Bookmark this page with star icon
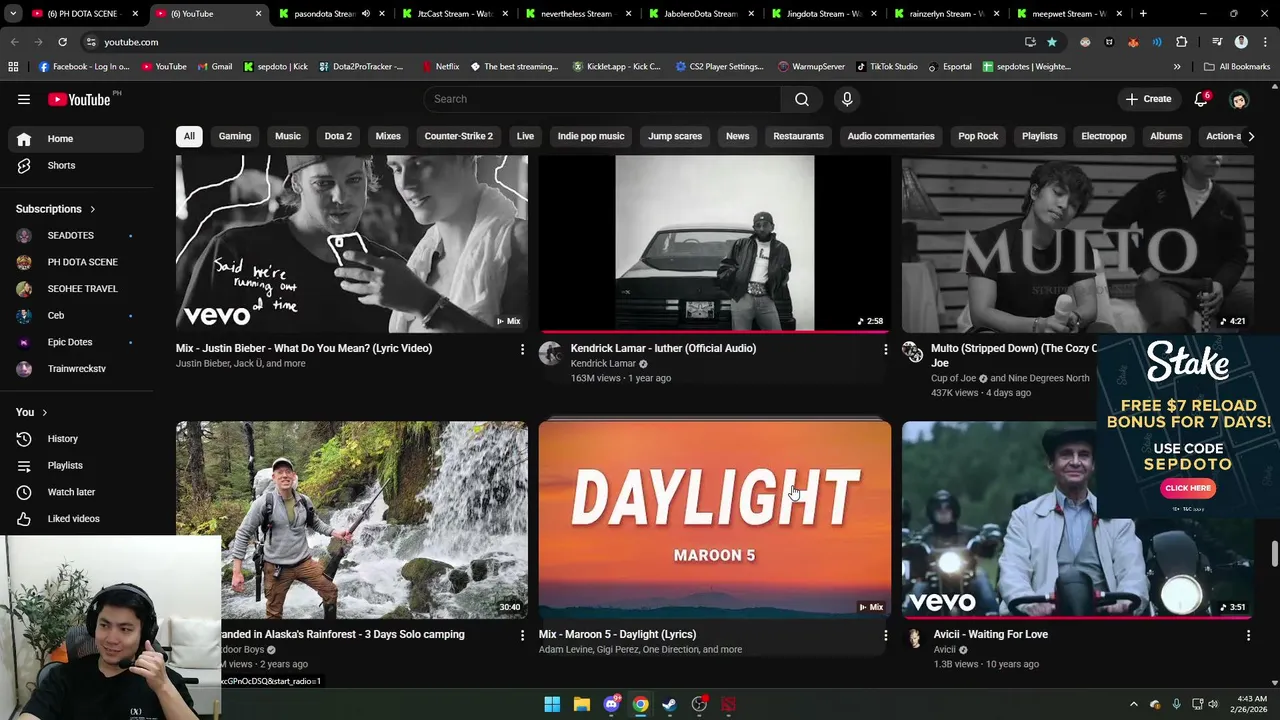This screenshot has width=1280, height=720. point(1052,42)
